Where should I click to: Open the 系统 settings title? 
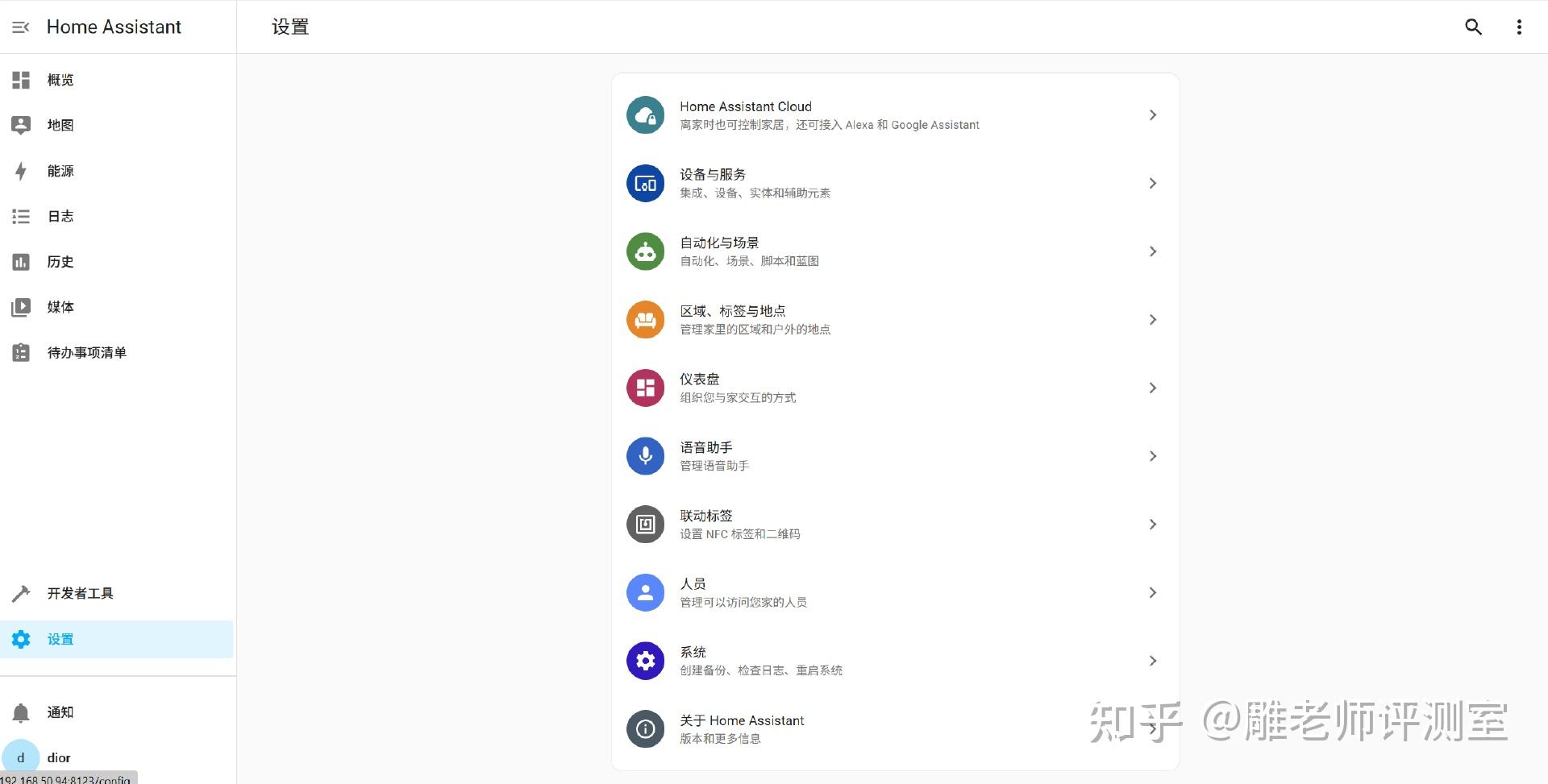(693, 652)
